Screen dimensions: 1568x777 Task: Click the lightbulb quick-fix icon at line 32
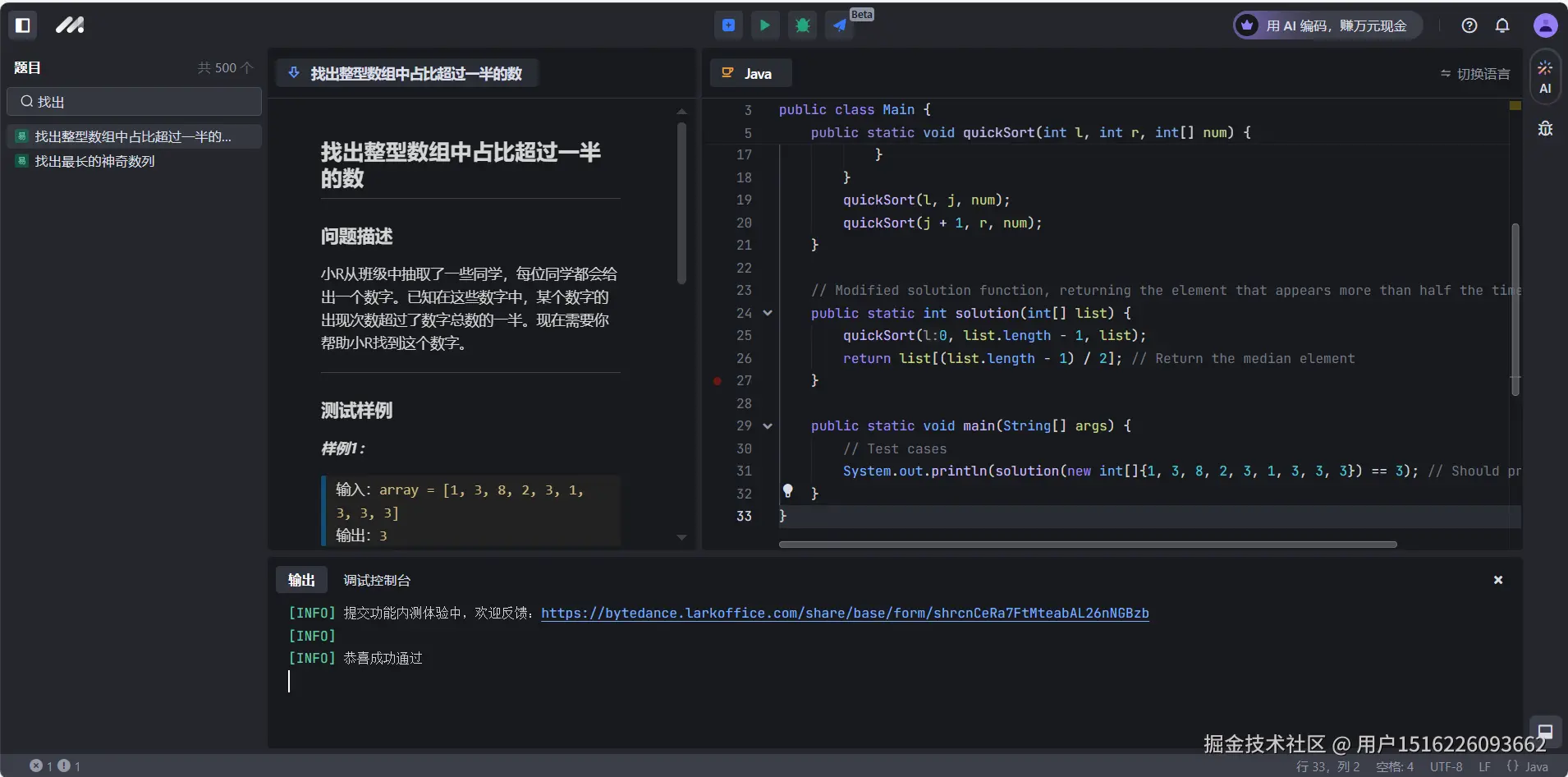pyautogui.click(x=787, y=491)
